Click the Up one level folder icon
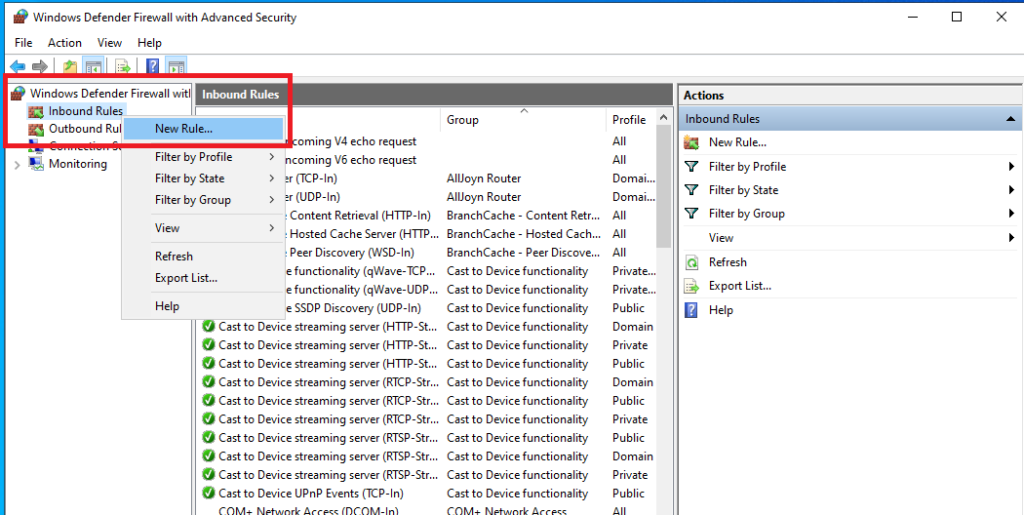The image size is (1024, 515). (x=70, y=67)
